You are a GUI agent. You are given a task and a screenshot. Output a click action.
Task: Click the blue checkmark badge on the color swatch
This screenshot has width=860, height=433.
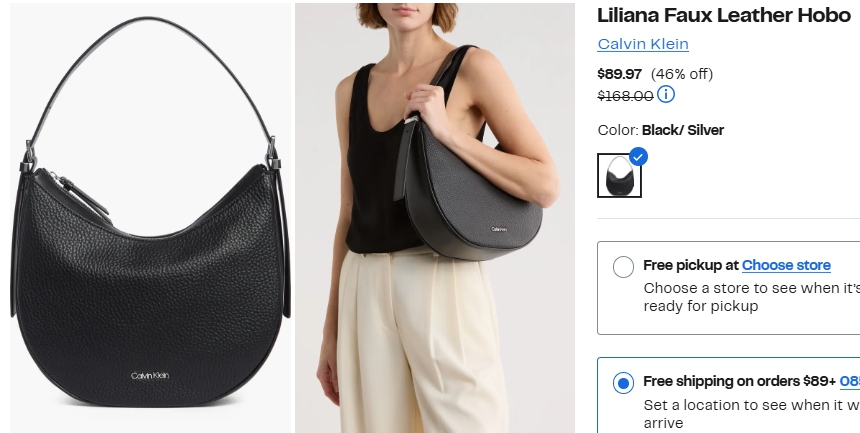click(x=638, y=157)
